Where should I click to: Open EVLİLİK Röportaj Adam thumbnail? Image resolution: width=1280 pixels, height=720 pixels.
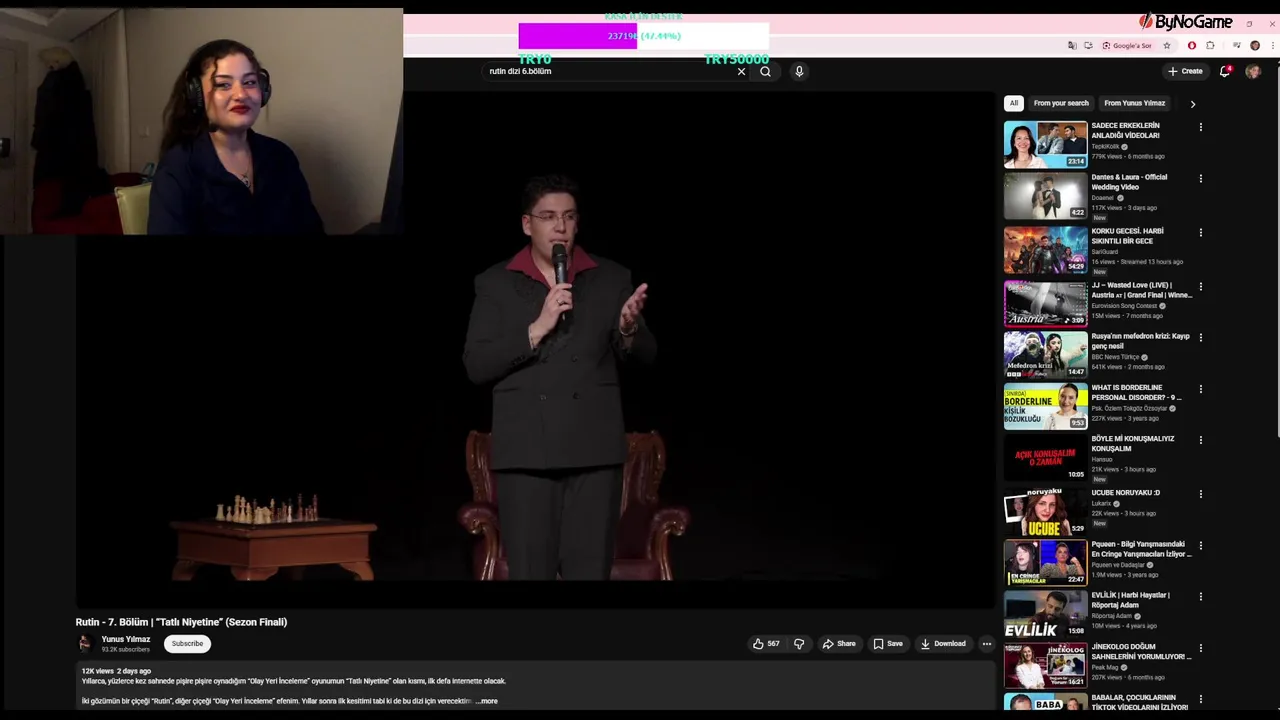(1045, 614)
